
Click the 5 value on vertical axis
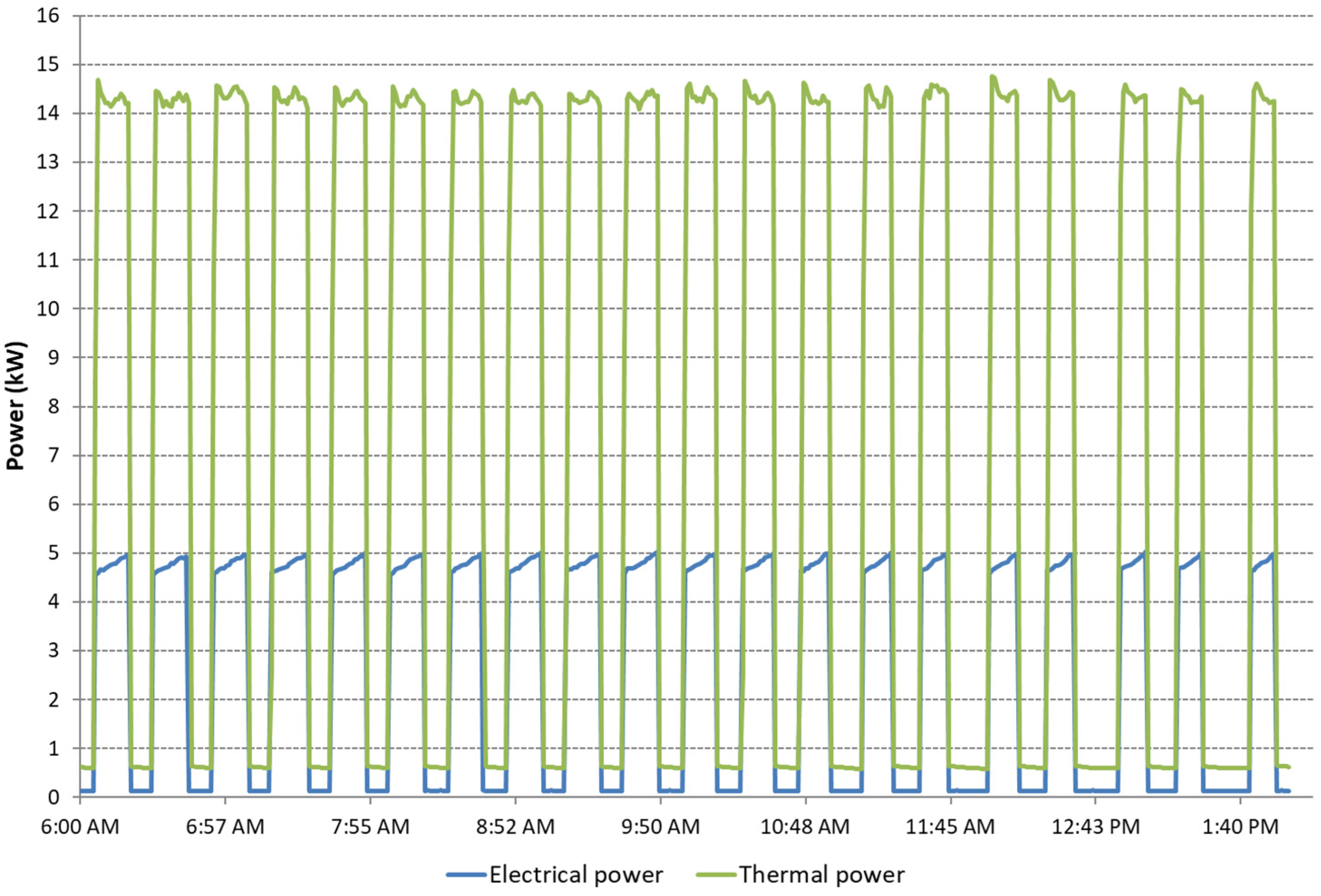(54, 553)
